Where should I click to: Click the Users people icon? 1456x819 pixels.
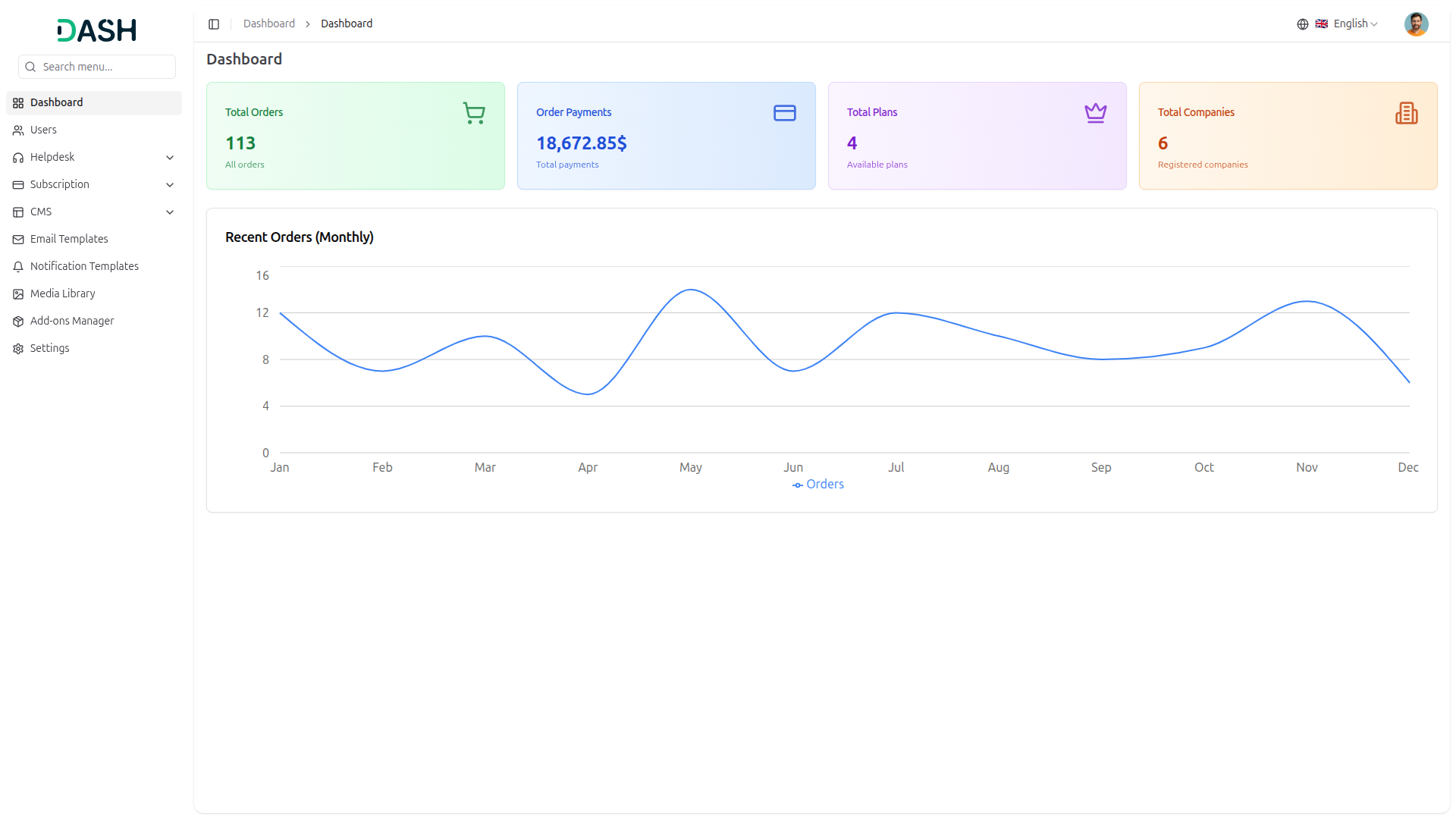(x=18, y=130)
